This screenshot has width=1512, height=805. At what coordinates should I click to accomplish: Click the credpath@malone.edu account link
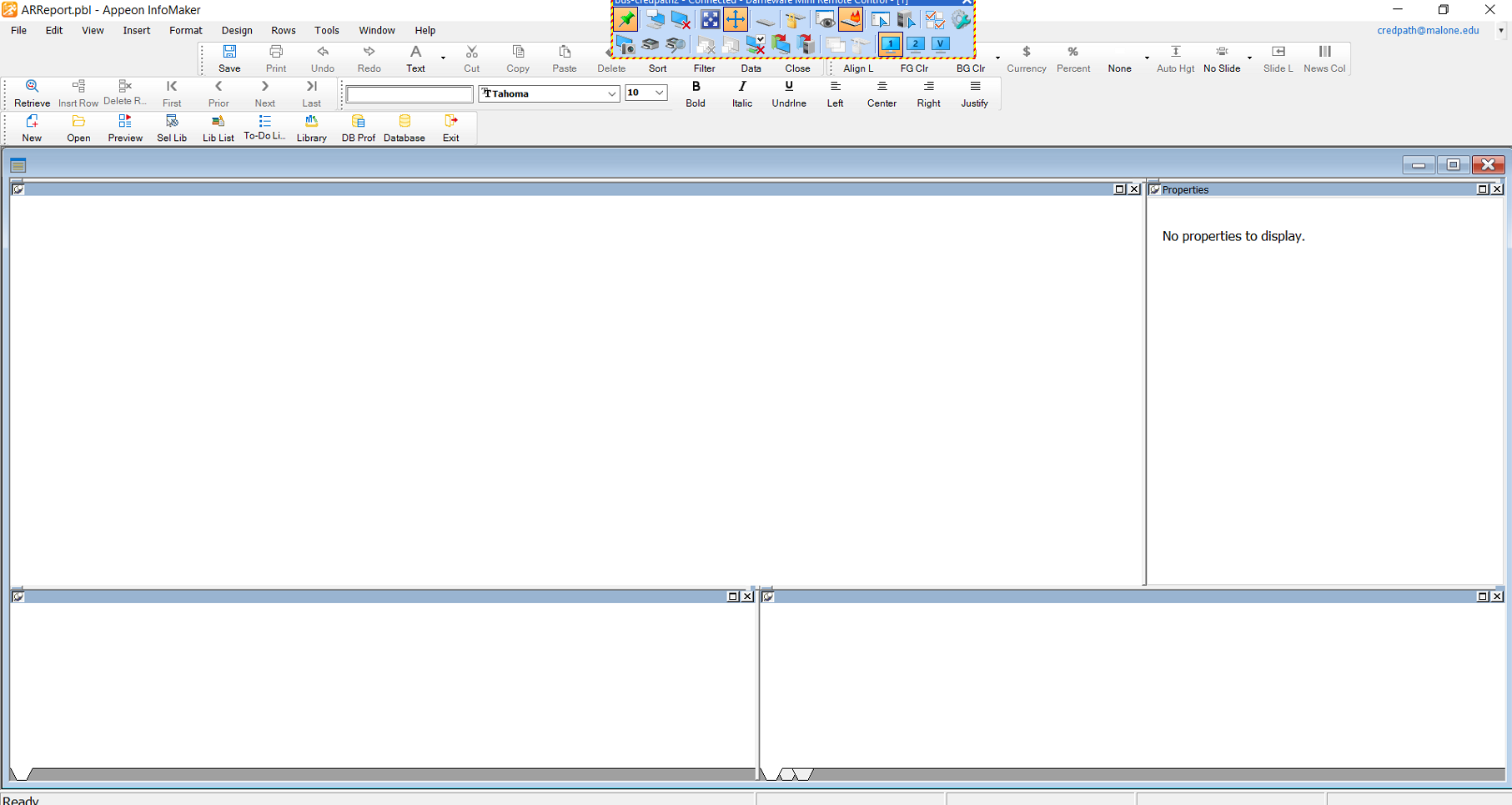point(1428,31)
